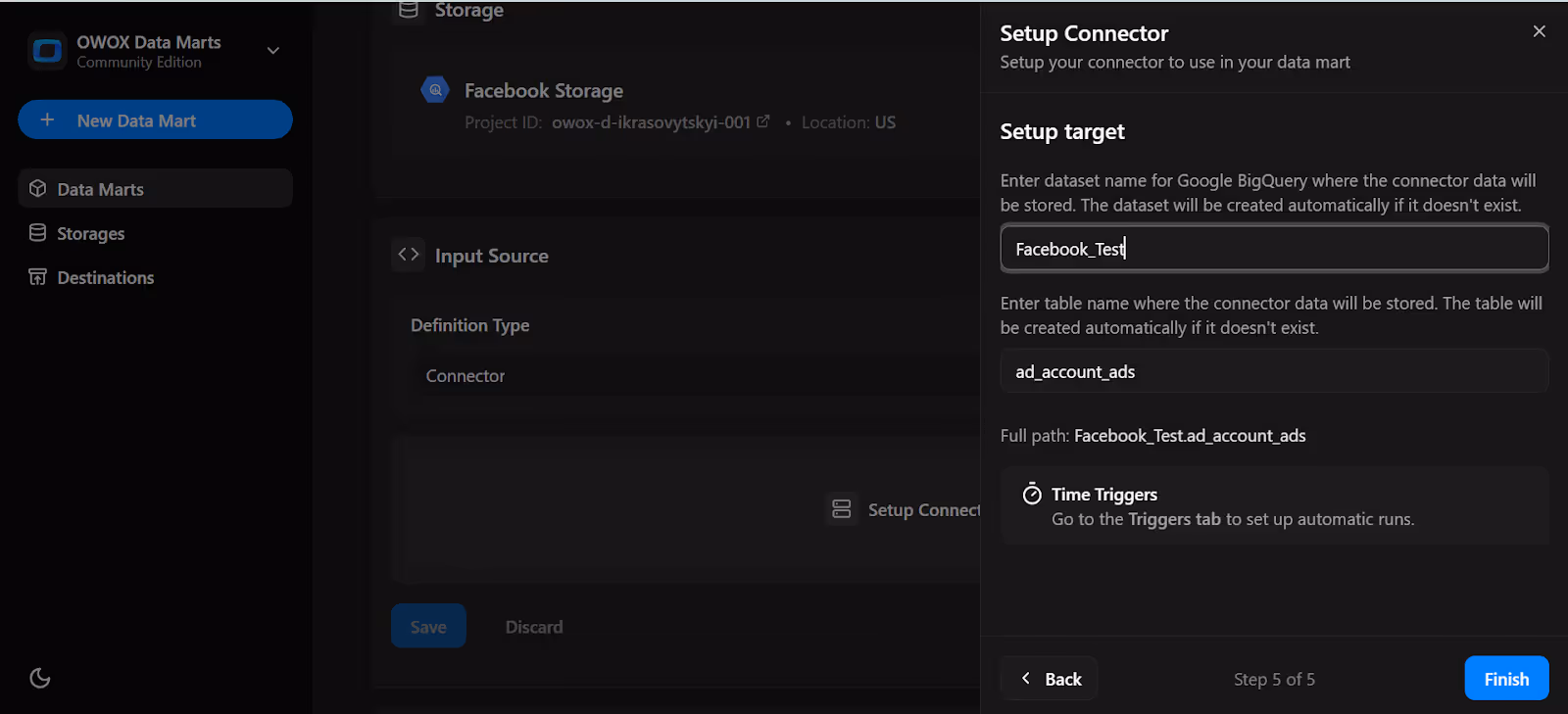
Task: Click the Time Triggers heading
Action: (x=1104, y=494)
